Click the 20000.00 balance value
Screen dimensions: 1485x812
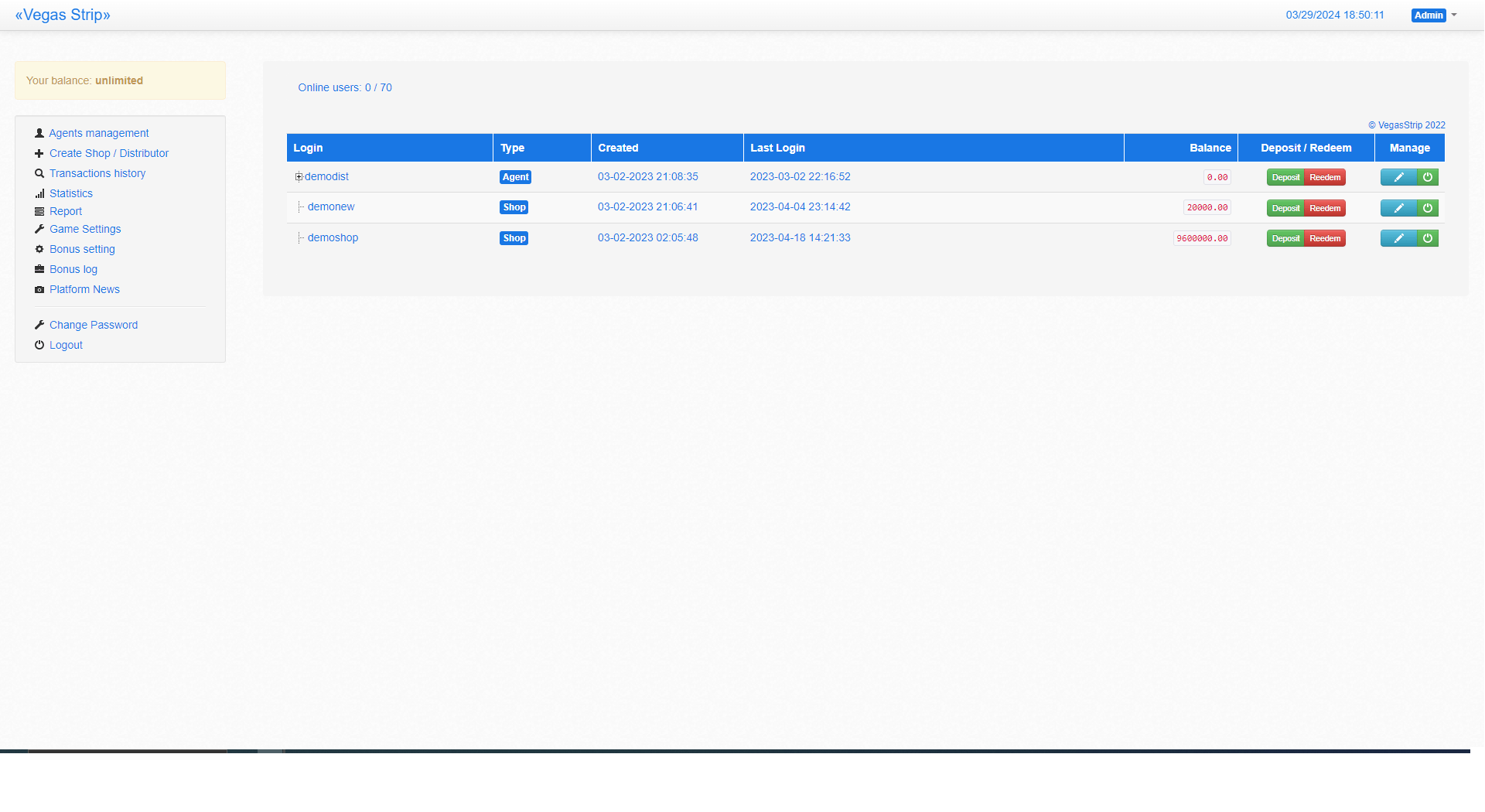click(1207, 207)
